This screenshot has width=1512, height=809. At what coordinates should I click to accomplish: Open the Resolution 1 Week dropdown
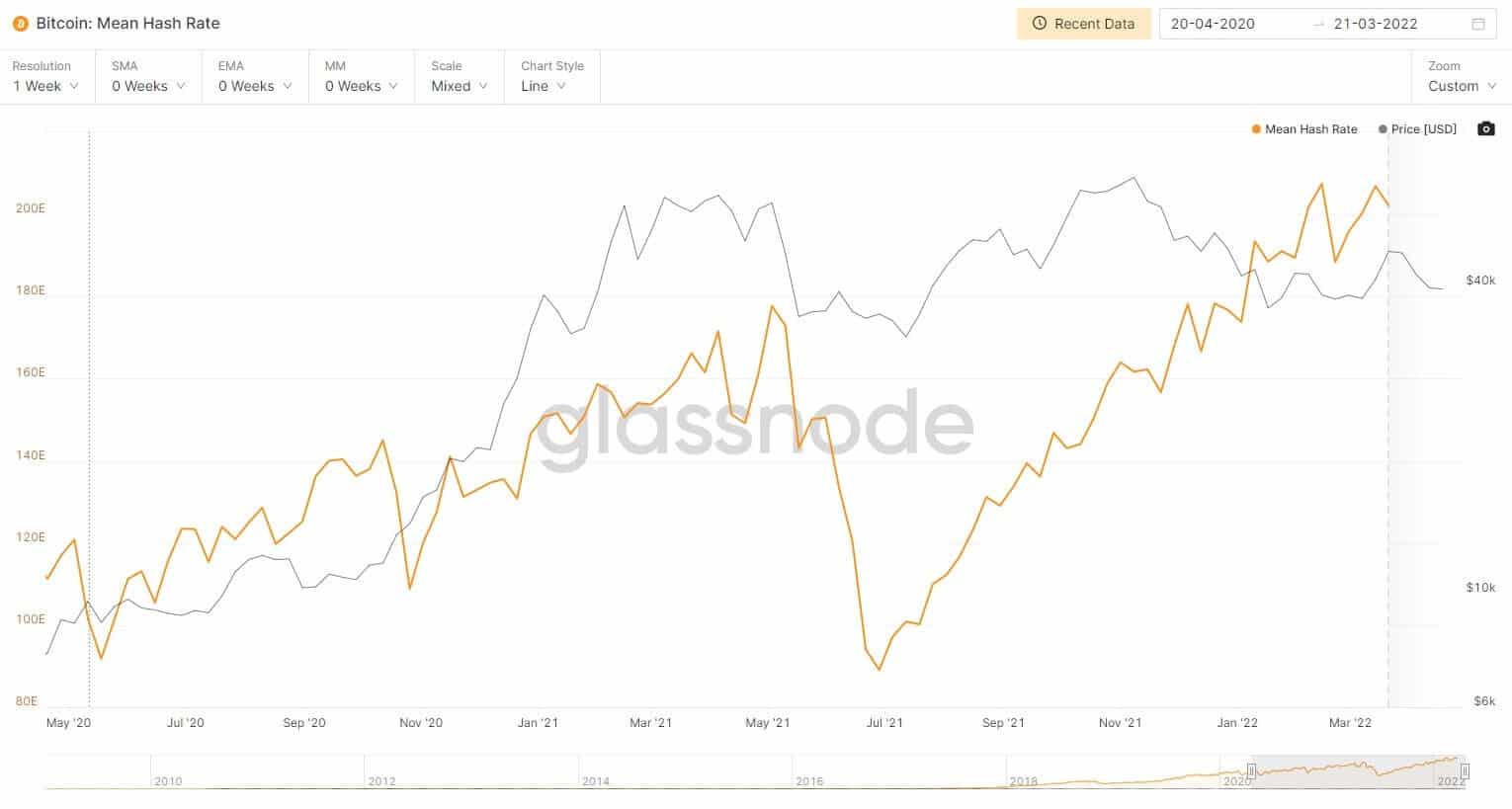tap(46, 77)
